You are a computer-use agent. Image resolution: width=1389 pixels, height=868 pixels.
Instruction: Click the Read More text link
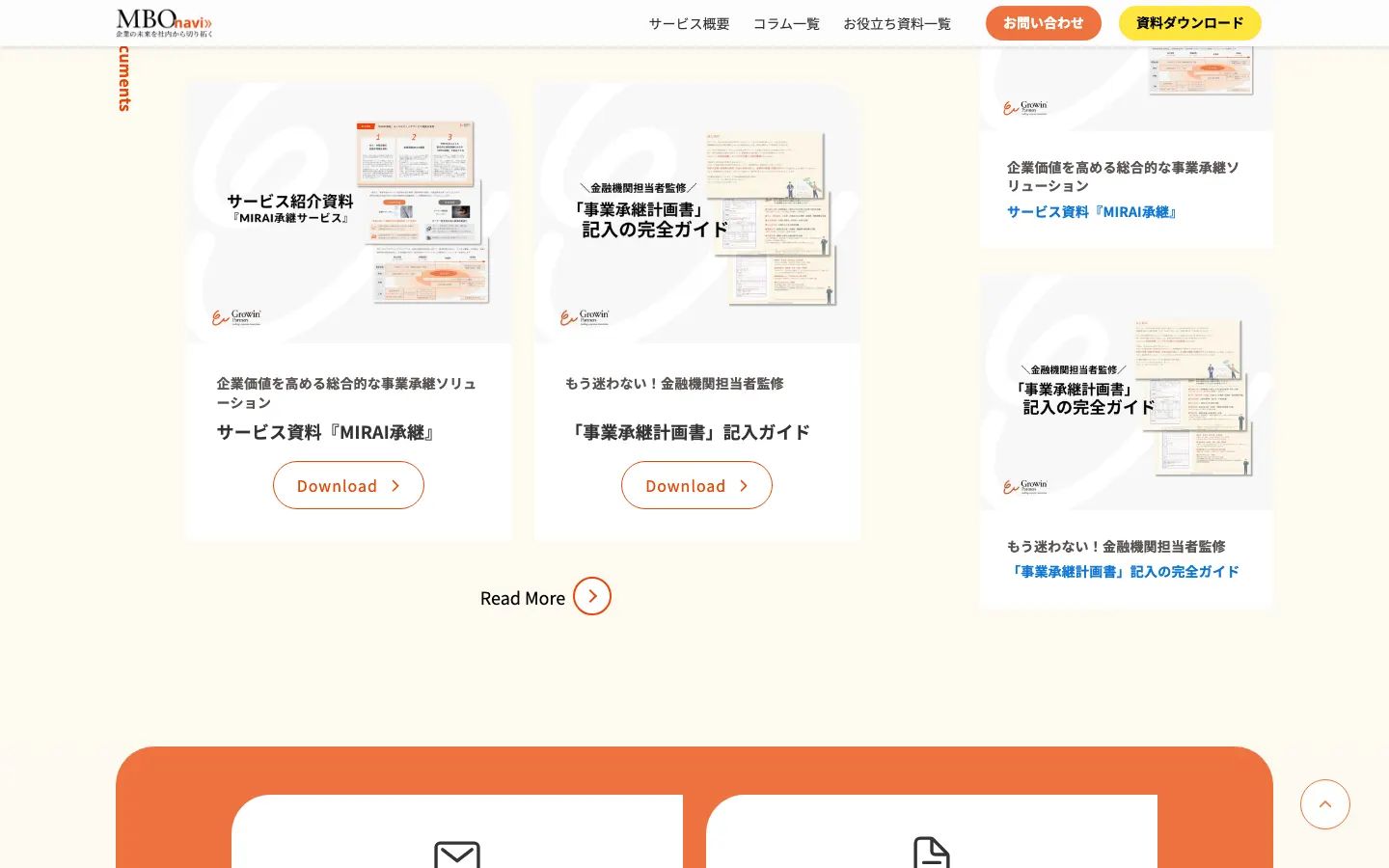(523, 598)
